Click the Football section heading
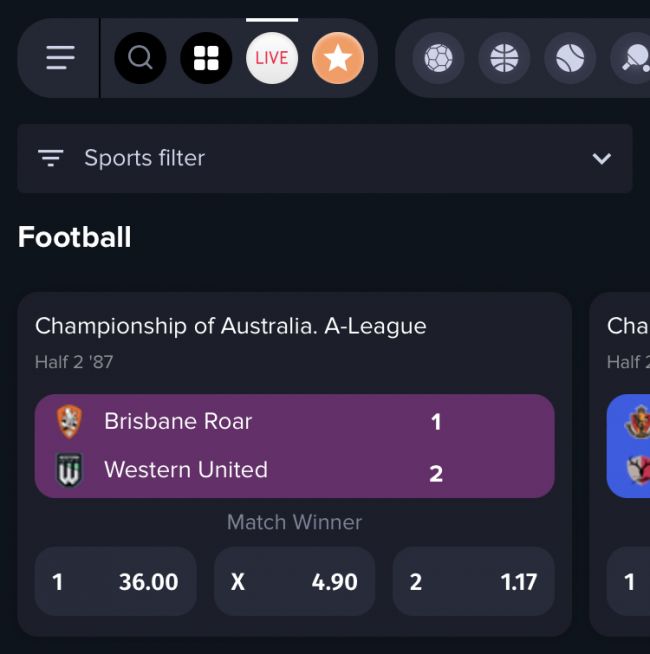 (x=75, y=237)
